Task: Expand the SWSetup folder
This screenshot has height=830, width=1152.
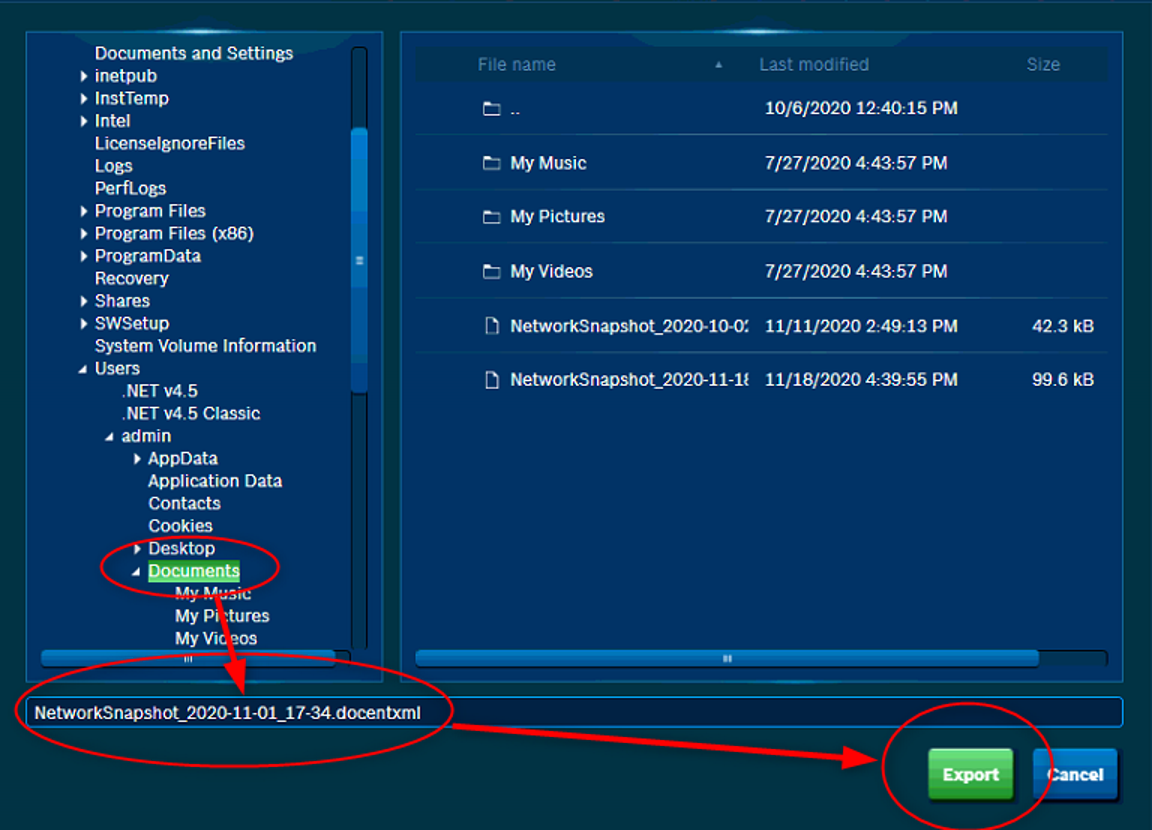Action: point(84,324)
